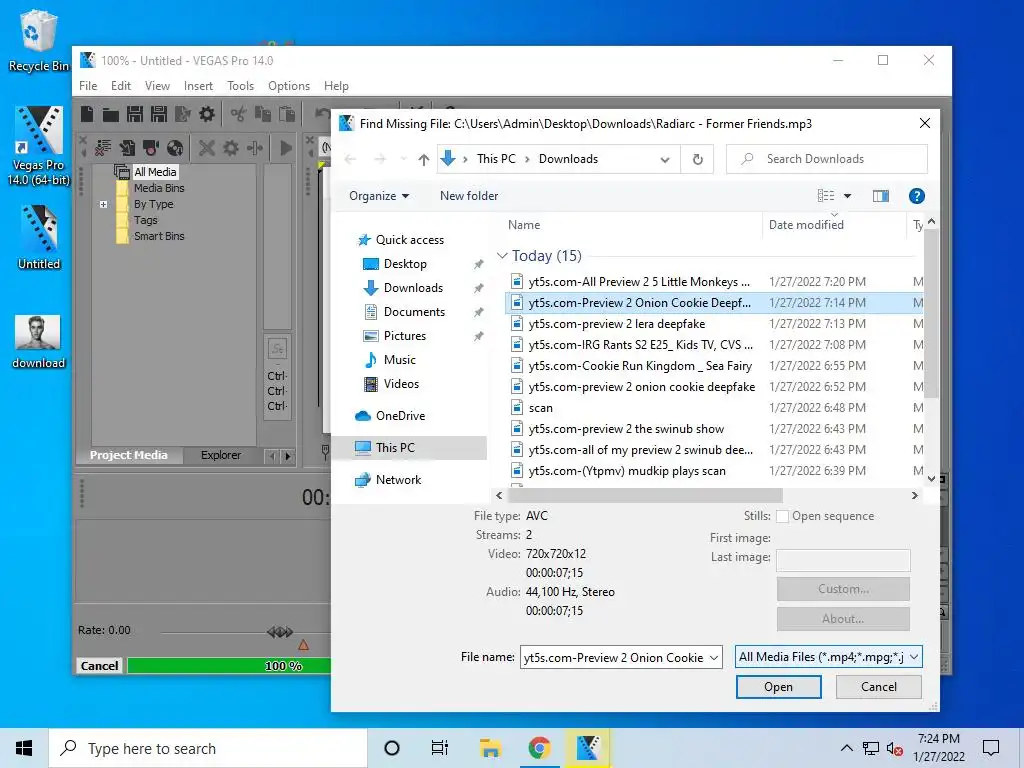Click the Cut scissors icon in VEGAS
Viewport: 1024px width, 768px height.
(238, 114)
